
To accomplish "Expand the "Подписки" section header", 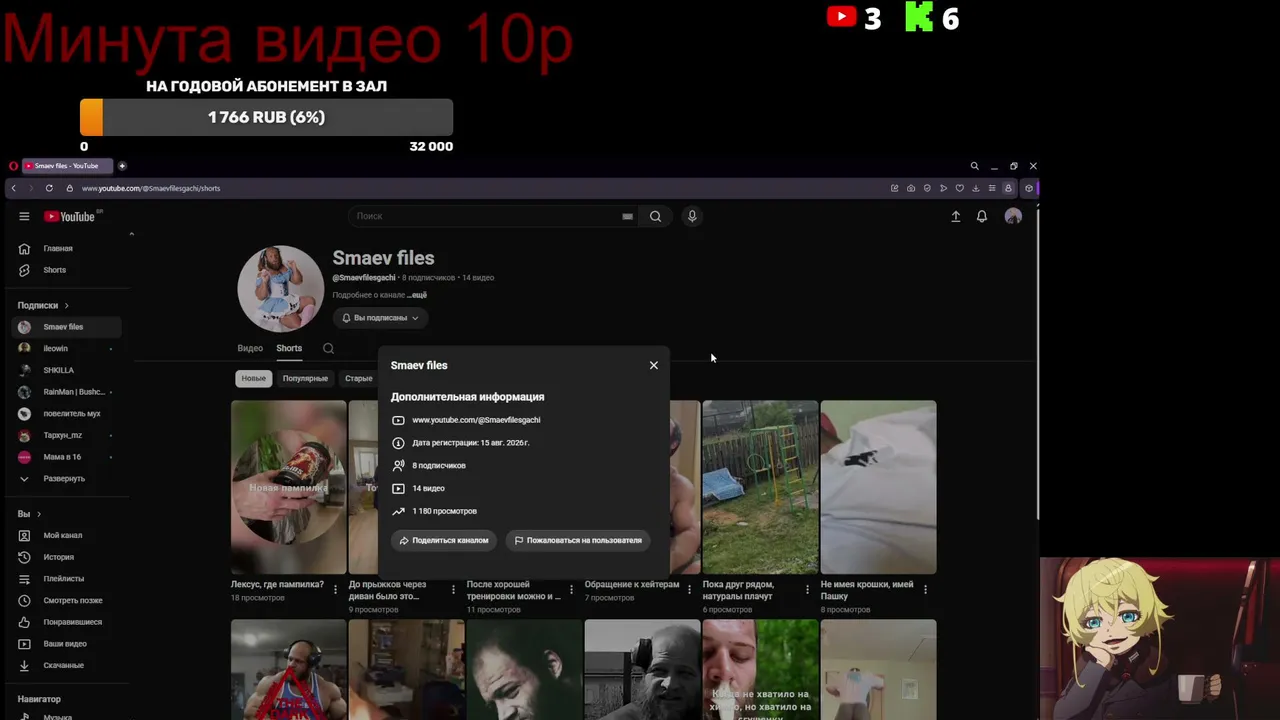I will point(43,305).
